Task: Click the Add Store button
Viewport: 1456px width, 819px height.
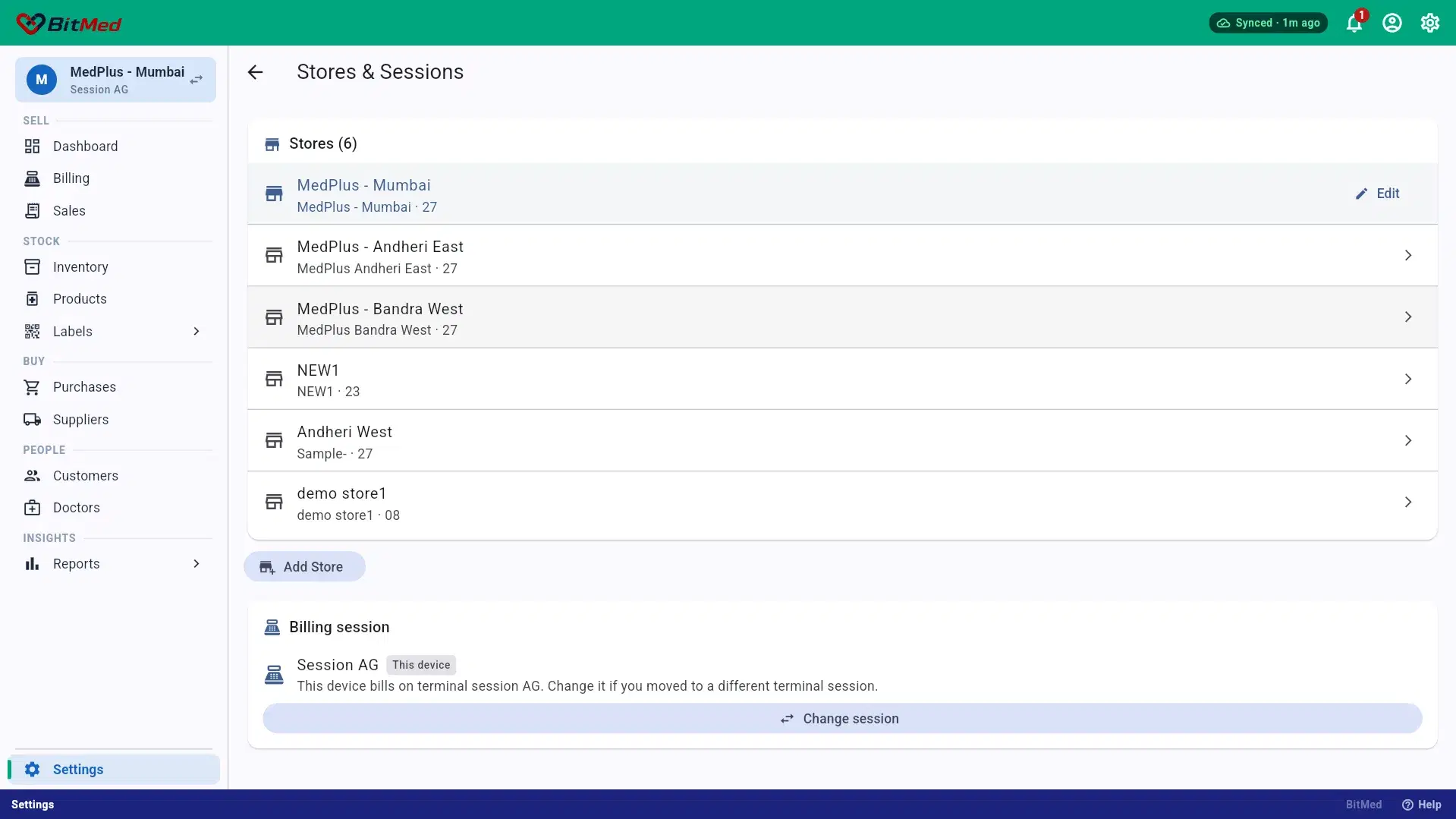Action: [x=304, y=567]
